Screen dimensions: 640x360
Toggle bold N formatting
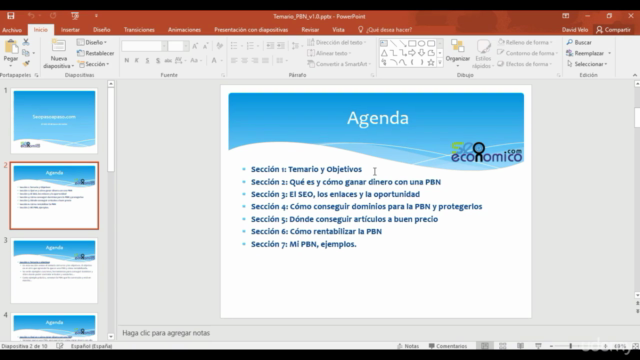point(127,60)
